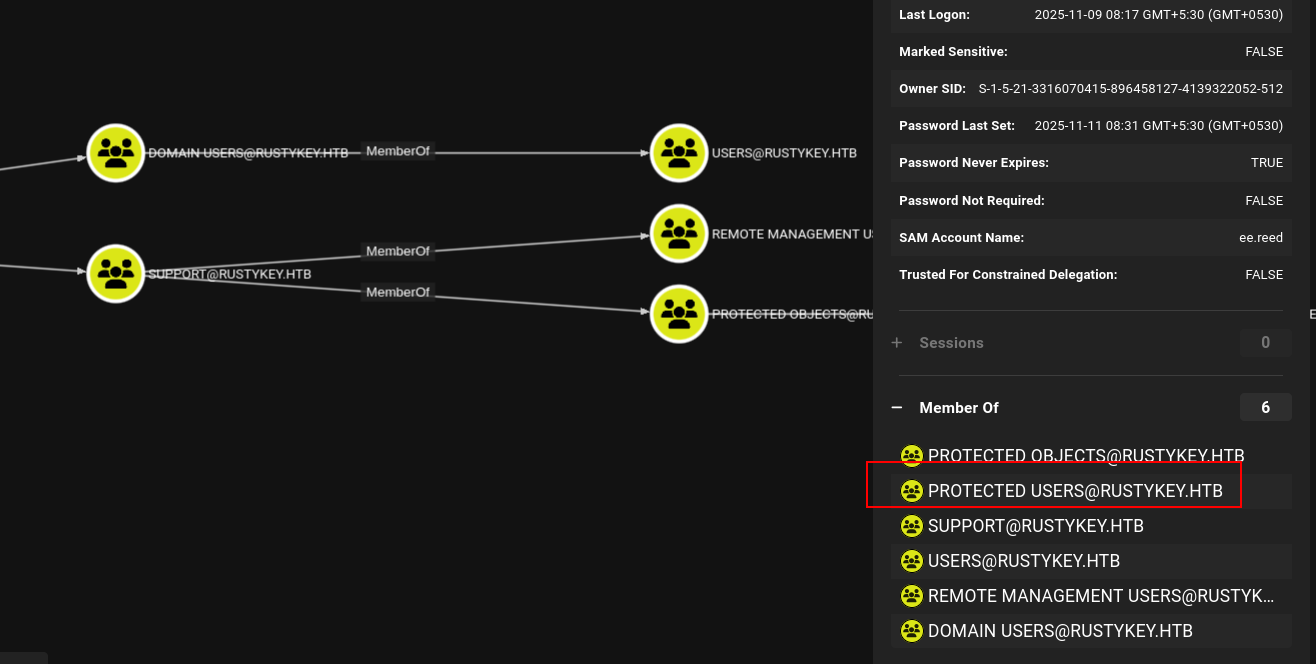Screen dimensions: 1316x664
Task: Select MemberOf edge leading to Protected Objects
Action: point(397,292)
